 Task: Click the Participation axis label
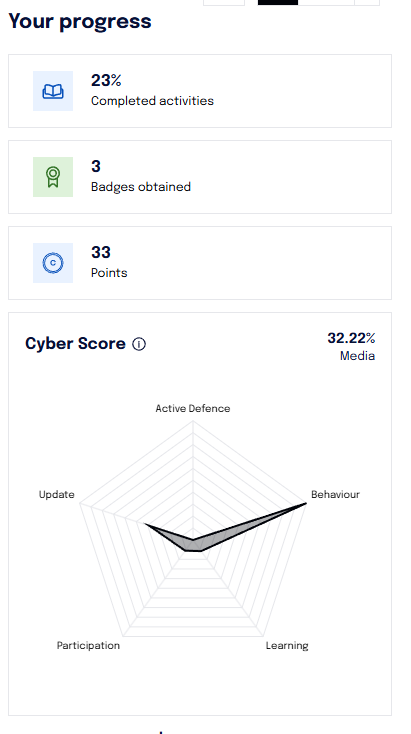(88, 646)
